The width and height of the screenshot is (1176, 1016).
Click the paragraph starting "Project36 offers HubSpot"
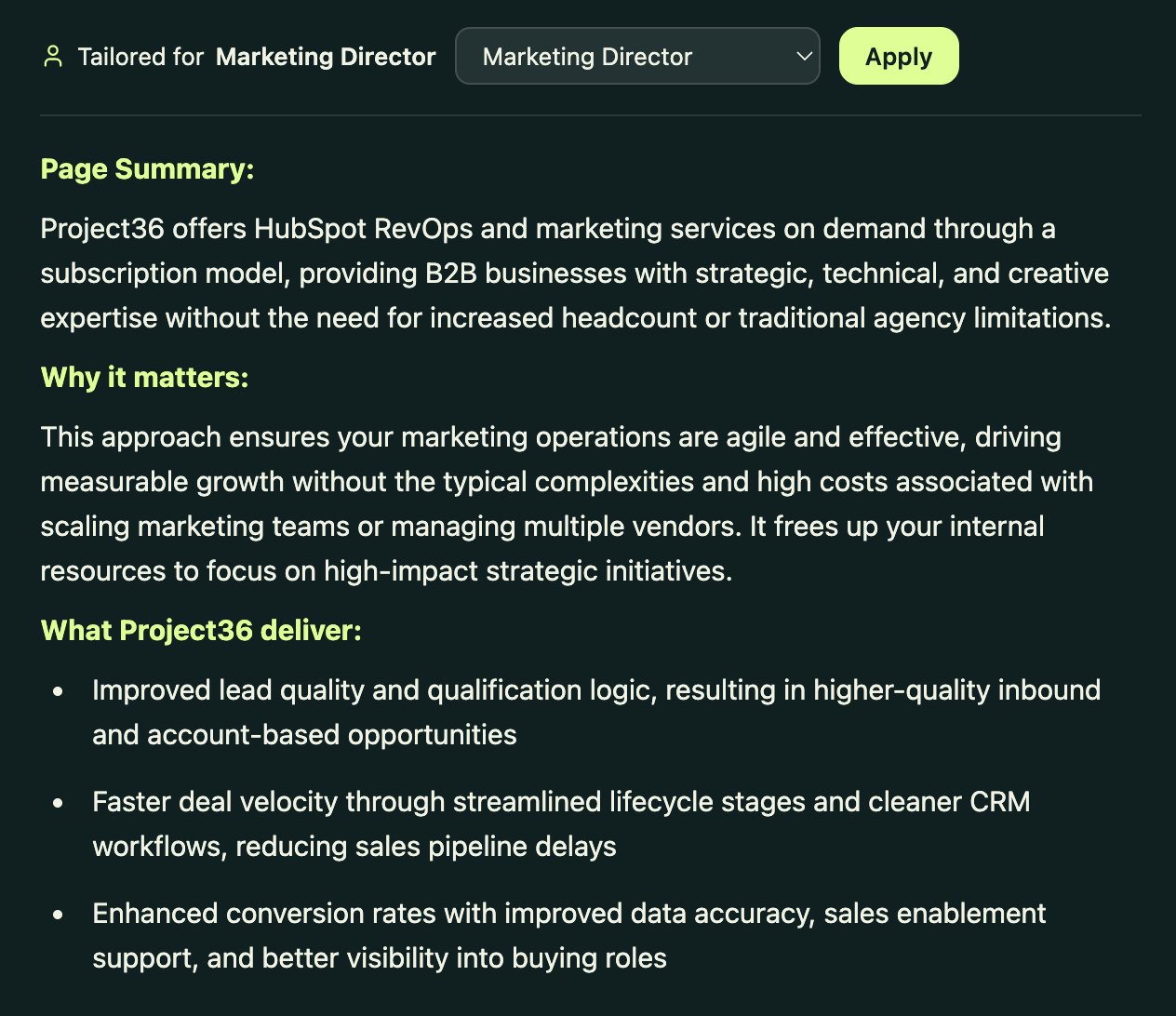pos(575,274)
